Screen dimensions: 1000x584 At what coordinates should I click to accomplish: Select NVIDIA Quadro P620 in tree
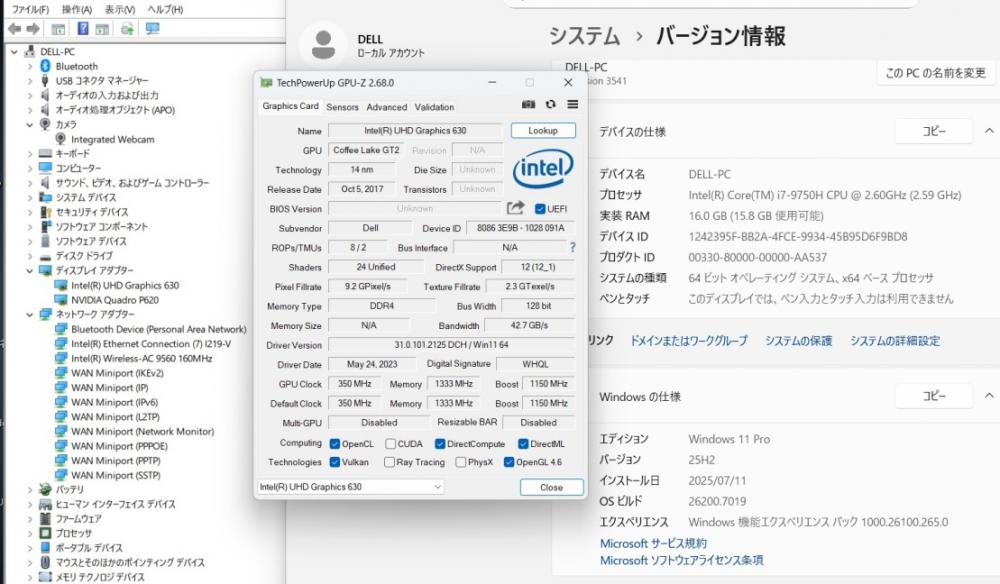click(115, 300)
